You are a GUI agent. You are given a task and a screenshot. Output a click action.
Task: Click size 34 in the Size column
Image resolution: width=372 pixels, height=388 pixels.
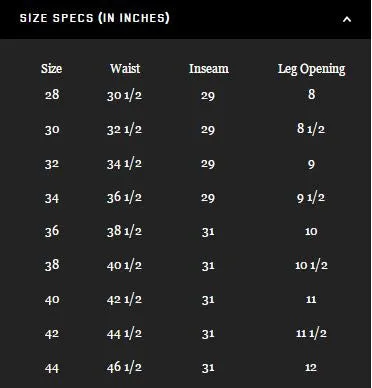click(x=52, y=198)
